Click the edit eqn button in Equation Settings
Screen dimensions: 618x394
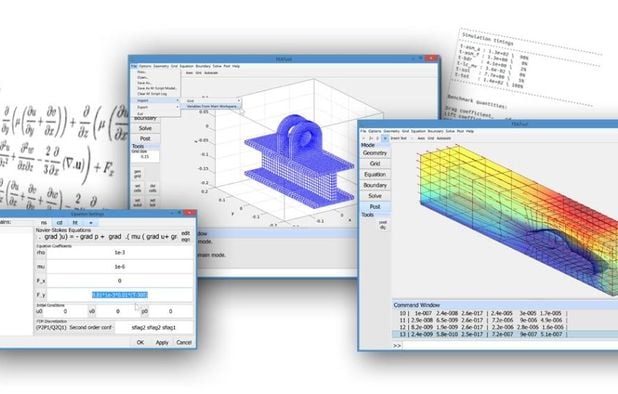(186, 236)
